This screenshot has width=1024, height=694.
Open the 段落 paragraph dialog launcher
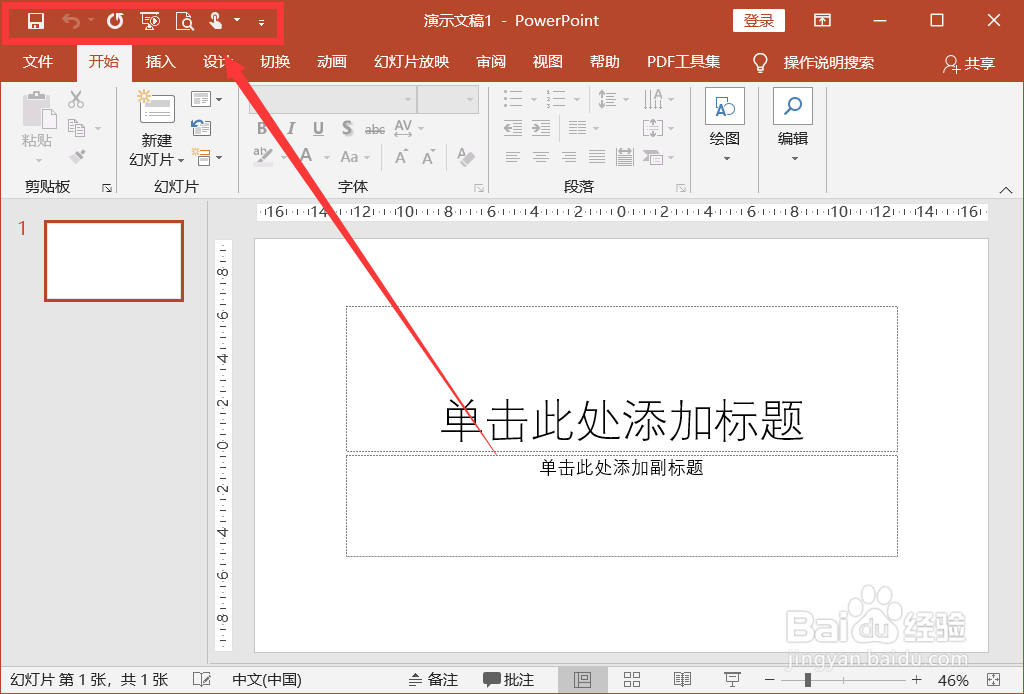[x=681, y=188]
